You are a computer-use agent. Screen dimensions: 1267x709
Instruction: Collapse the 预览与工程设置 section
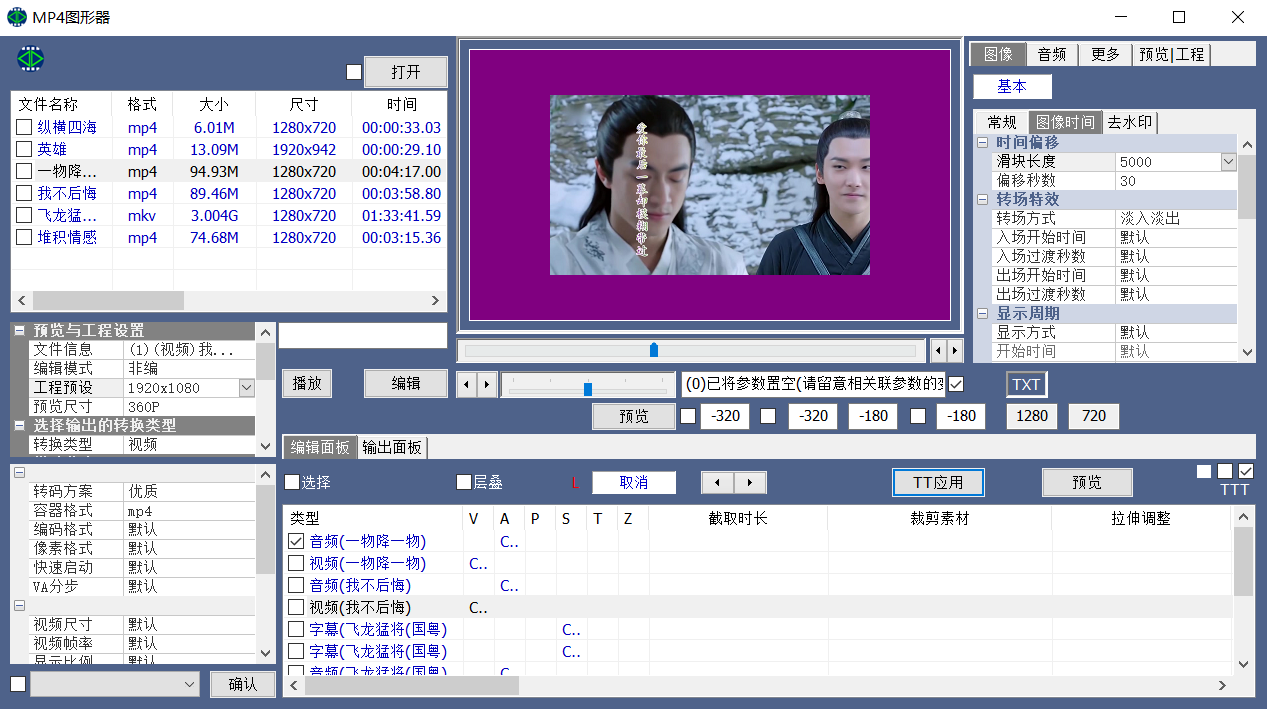pos(19,330)
